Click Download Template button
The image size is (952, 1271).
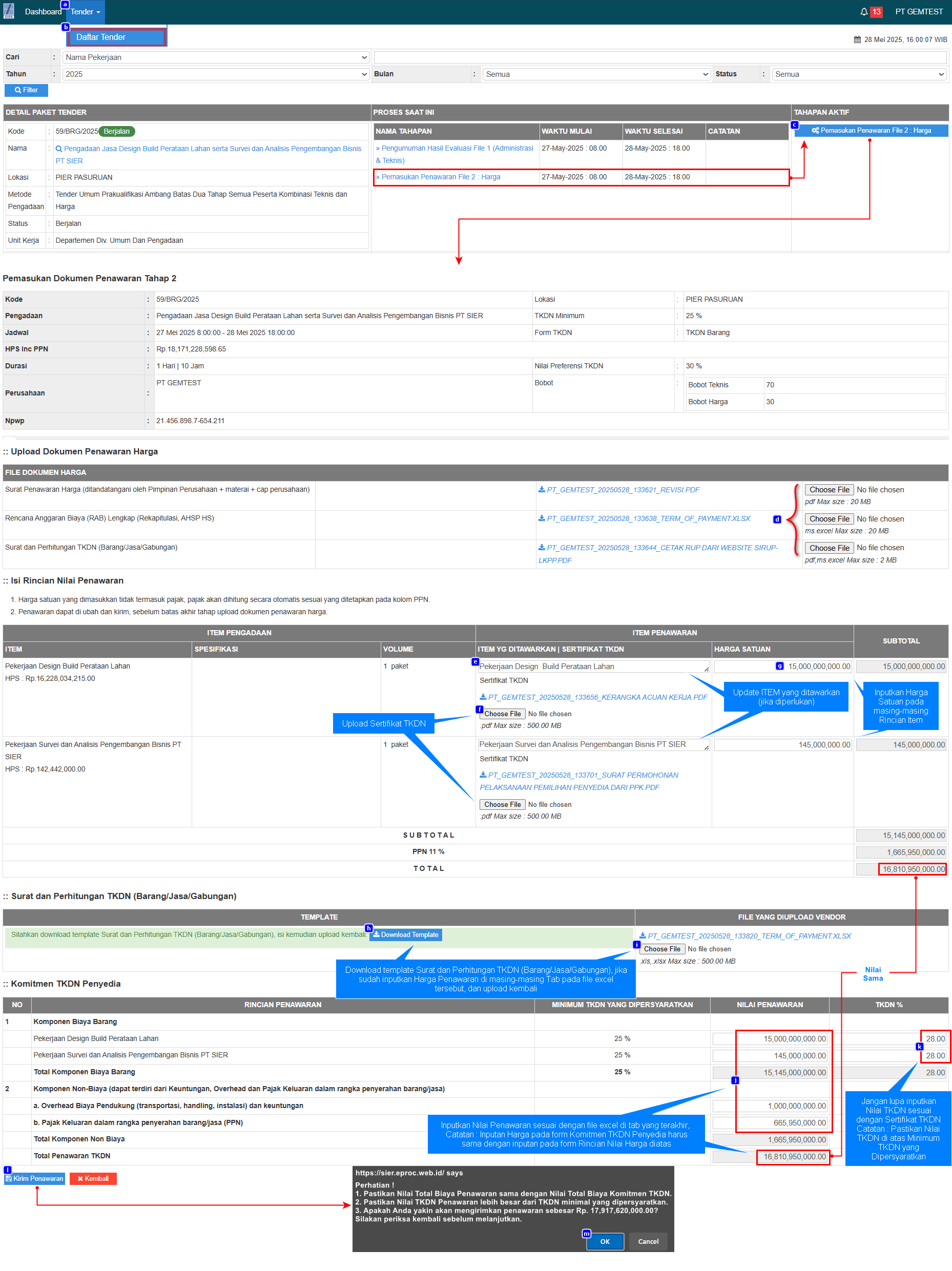[x=406, y=935]
